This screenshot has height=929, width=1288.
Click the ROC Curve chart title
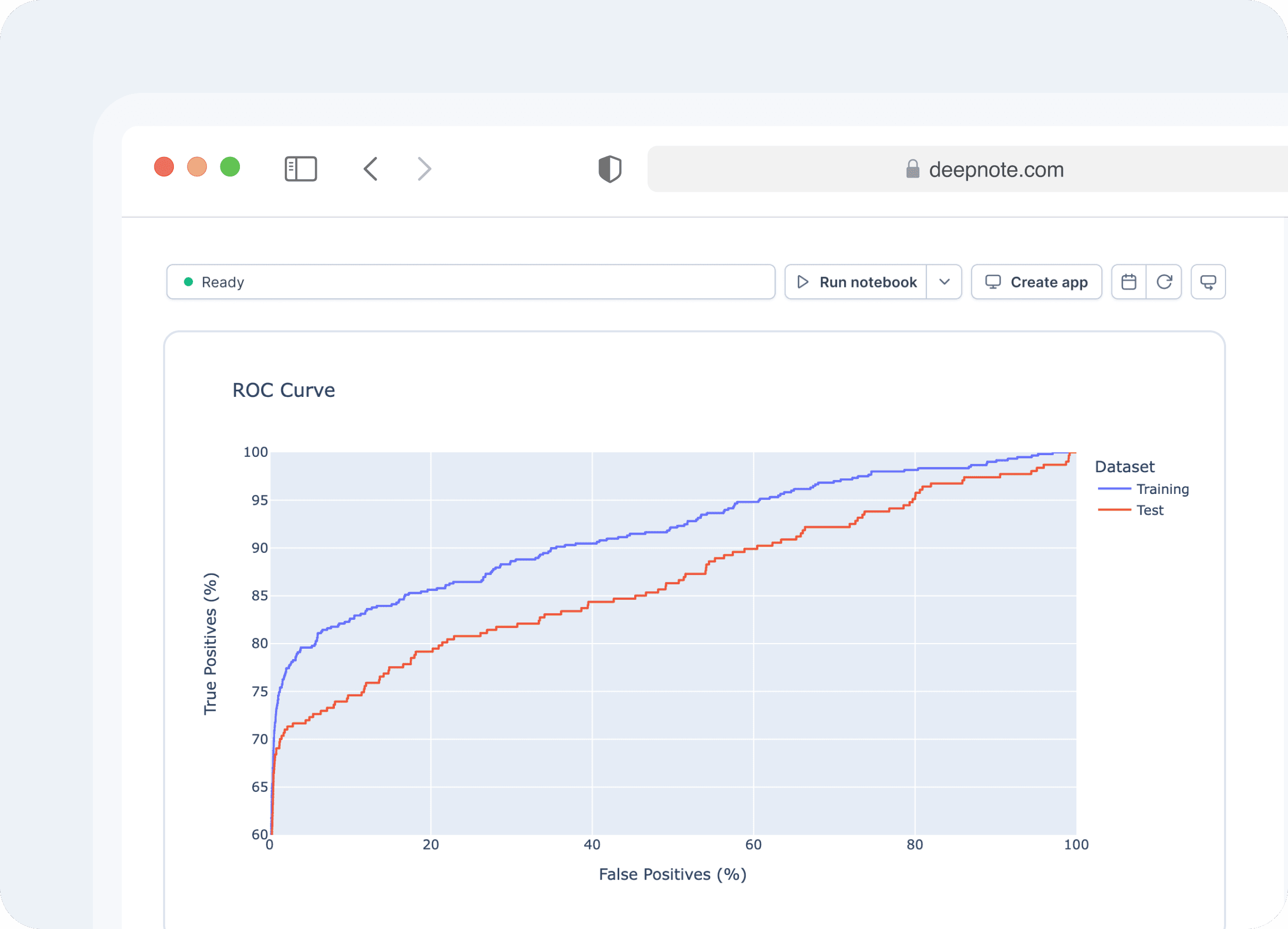tap(283, 390)
